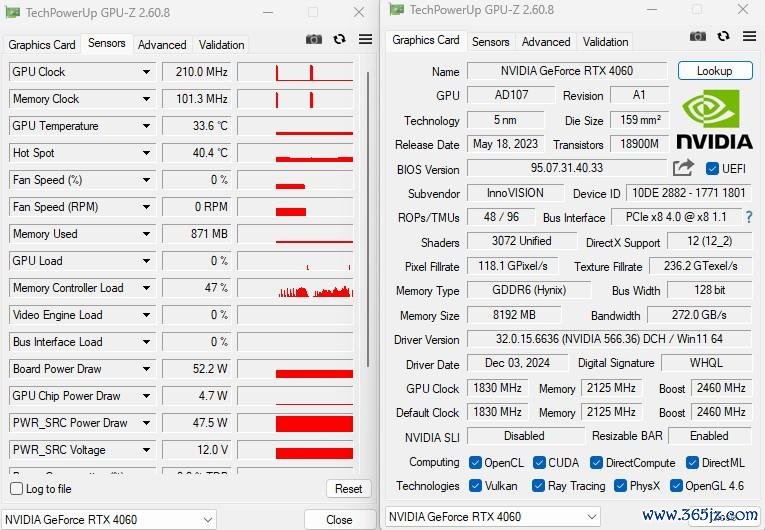Image resolution: width=765 pixels, height=530 pixels.
Task: Open the Bus Interface Load sensor dropdown
Action: [146, 342]
